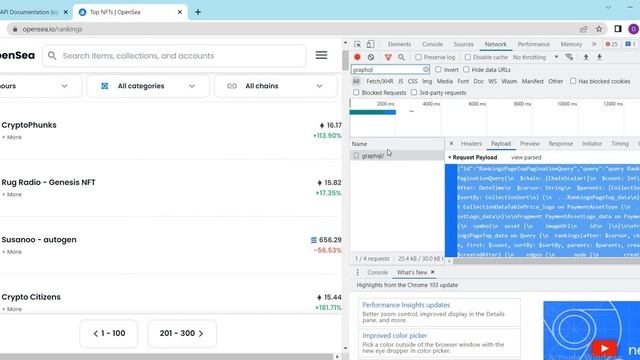This screenshot has width=640, height=360.
Task: Toggle the network filter funnel icon
Action: (388, 57)
